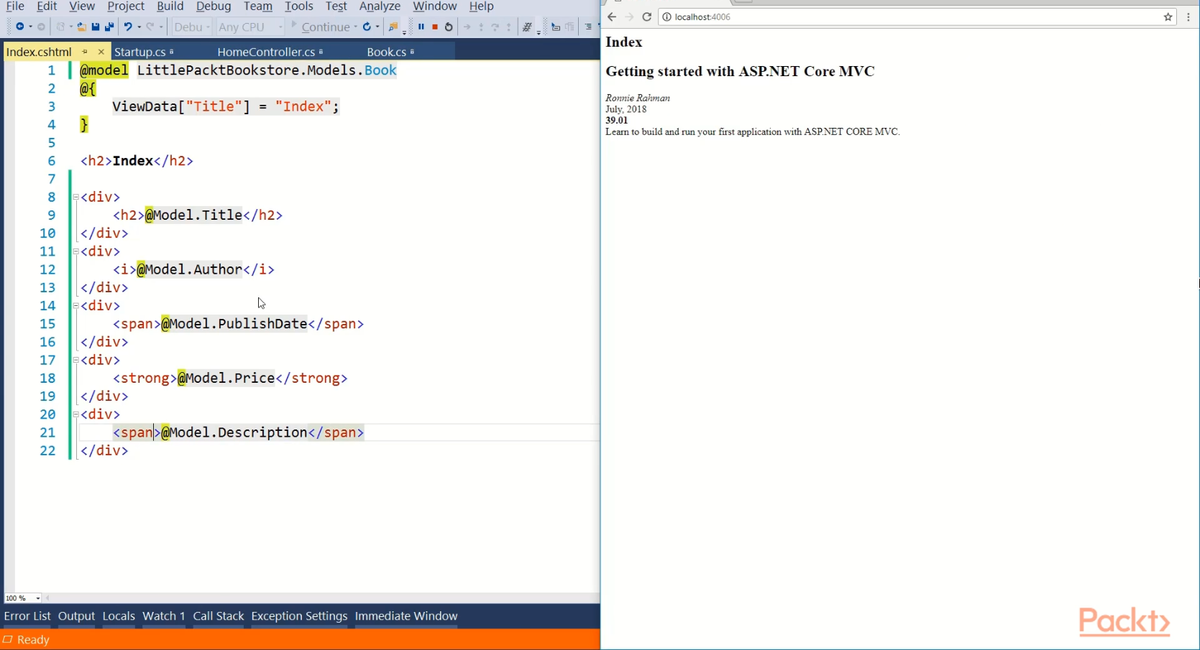The width and height of the screenshot is (1200, 650).
Task: Click @Model.Title in code line 9
Action: tap(194, 215)
